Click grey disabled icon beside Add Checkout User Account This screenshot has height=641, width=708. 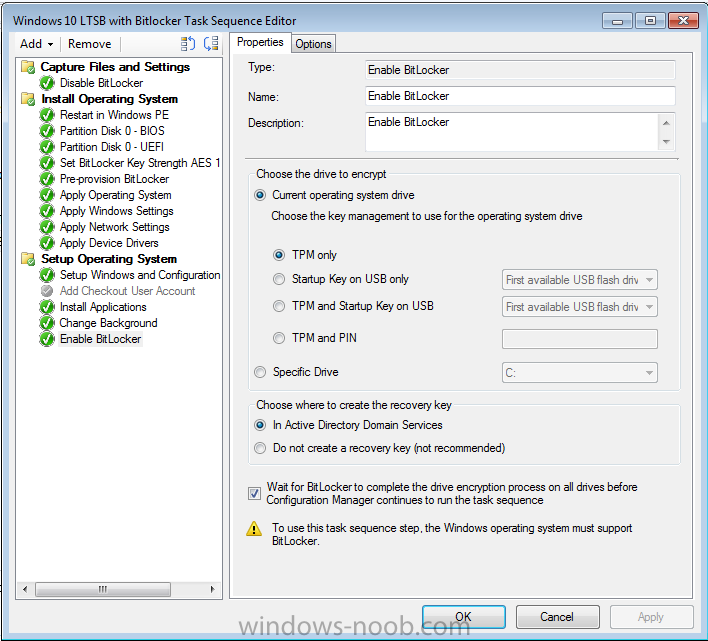47,291
